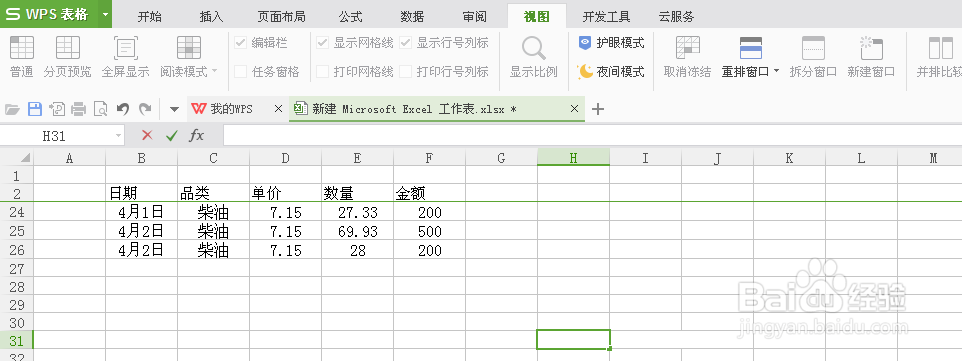
Task: Print the sheet with the printer icon
Action: pos(79,109)
